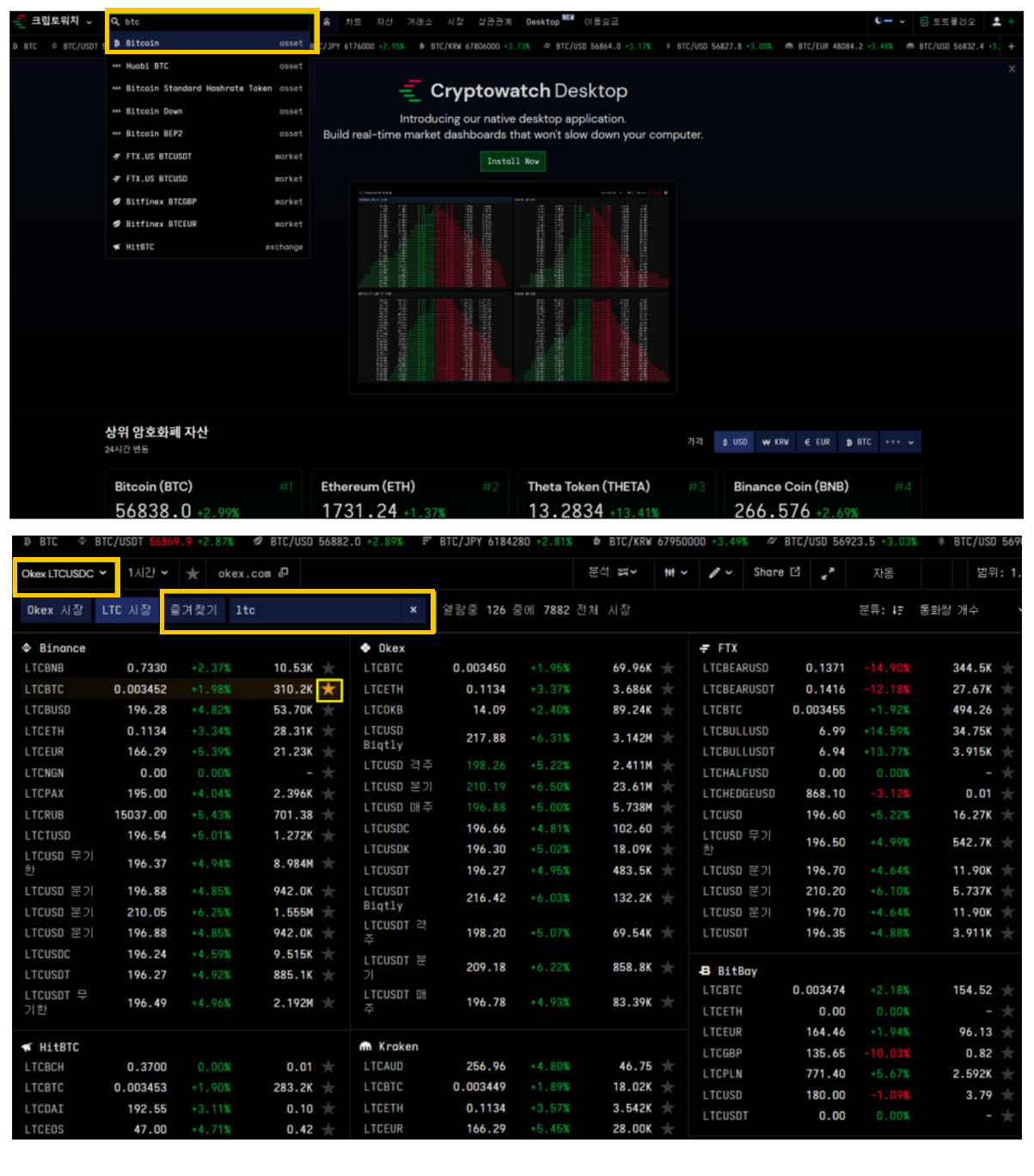Click the ltc market search field
The width and height of the screenshot is (1034, 1176).
315,610
